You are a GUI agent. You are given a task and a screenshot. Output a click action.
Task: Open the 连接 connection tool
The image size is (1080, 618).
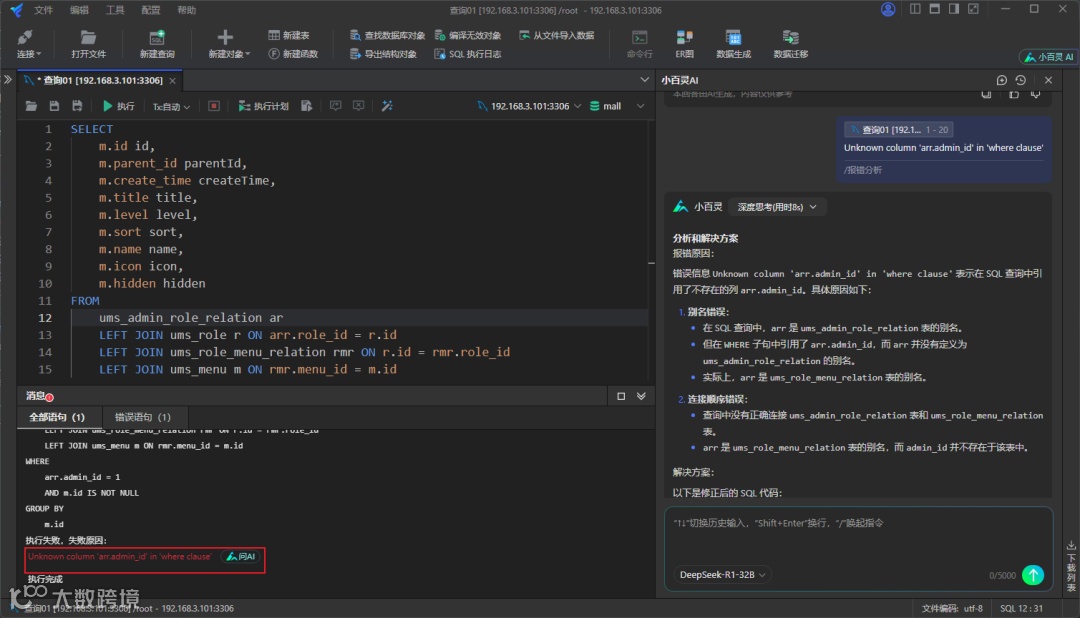[x=28, y=44]
